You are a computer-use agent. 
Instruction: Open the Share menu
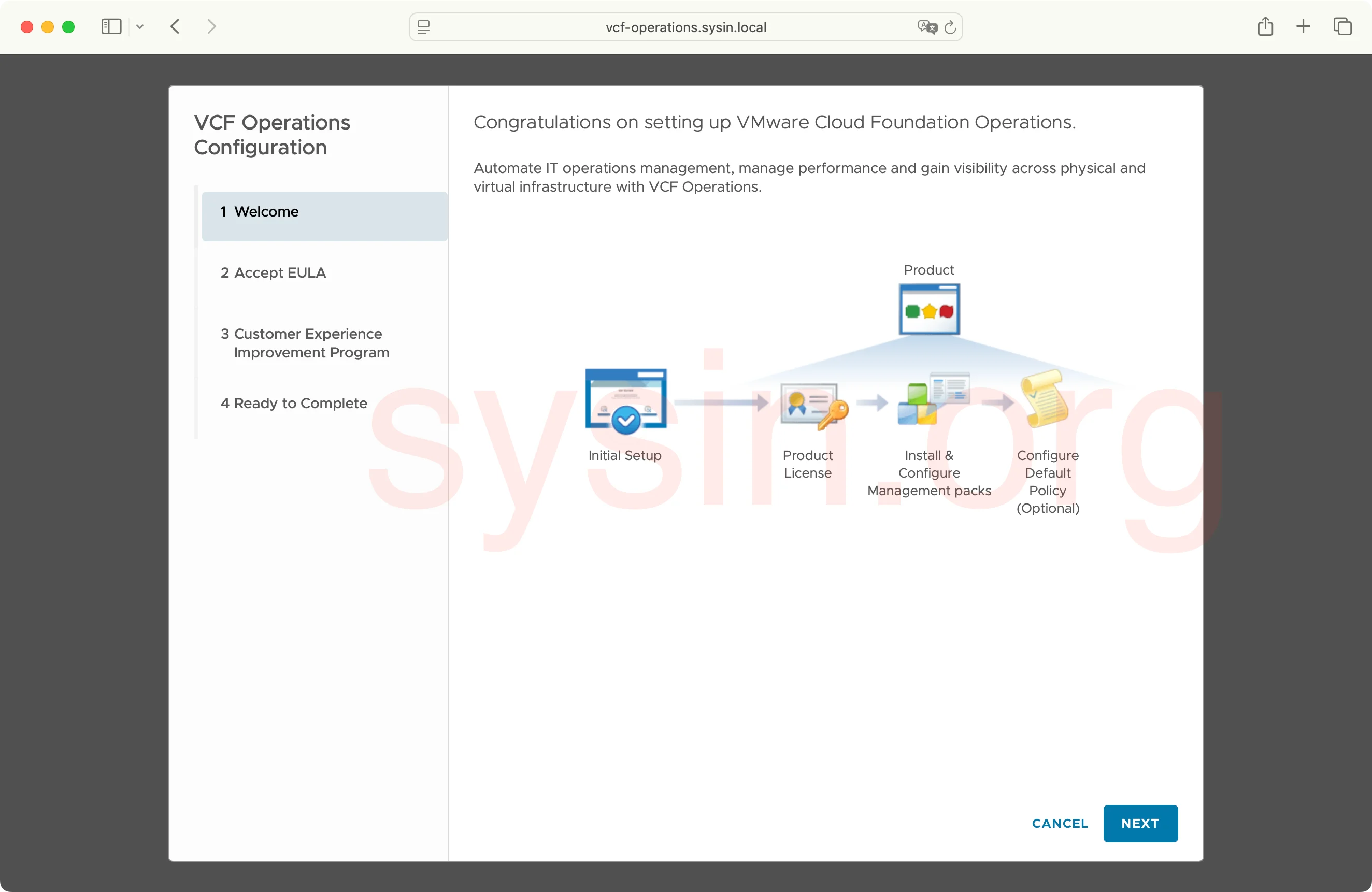tap(1266, 26)
